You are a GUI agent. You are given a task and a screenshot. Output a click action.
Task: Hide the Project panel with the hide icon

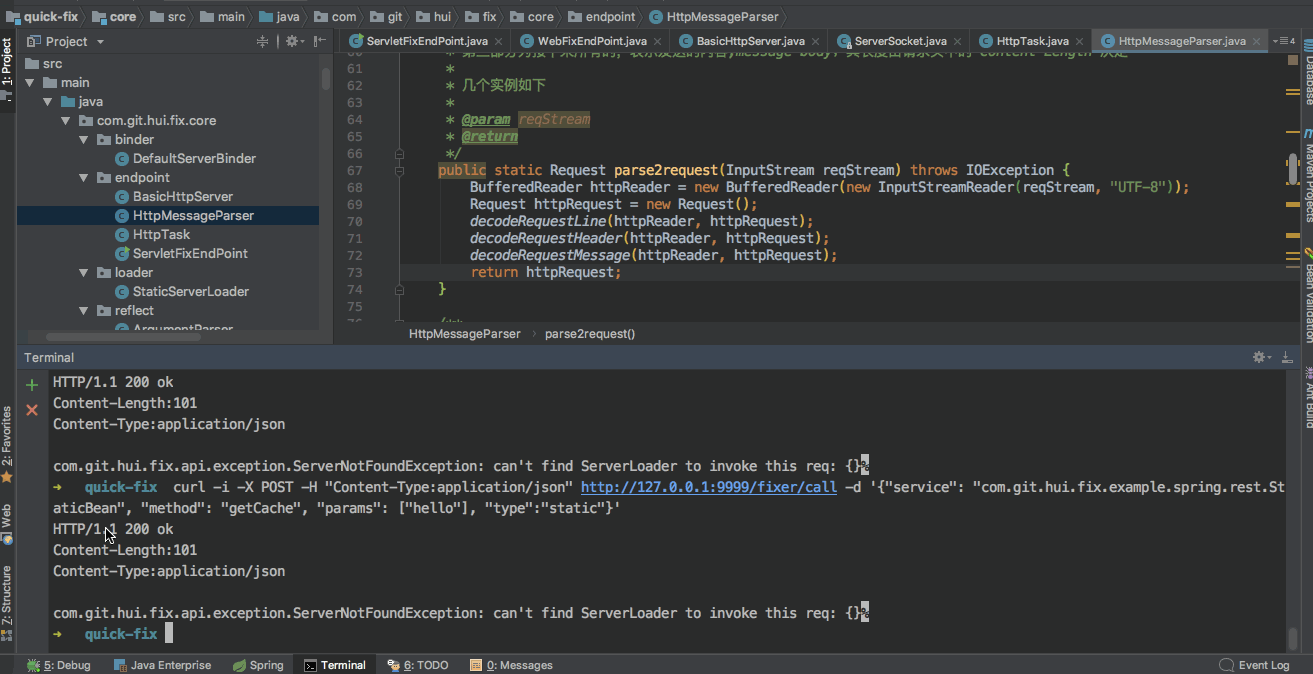[319, 41]
